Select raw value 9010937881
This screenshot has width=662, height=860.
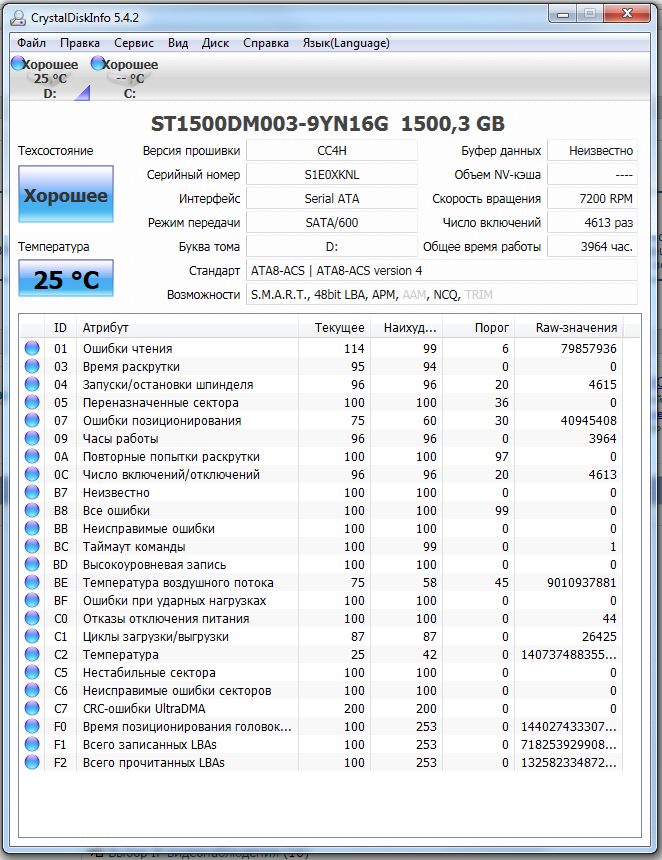pos(581,582)
